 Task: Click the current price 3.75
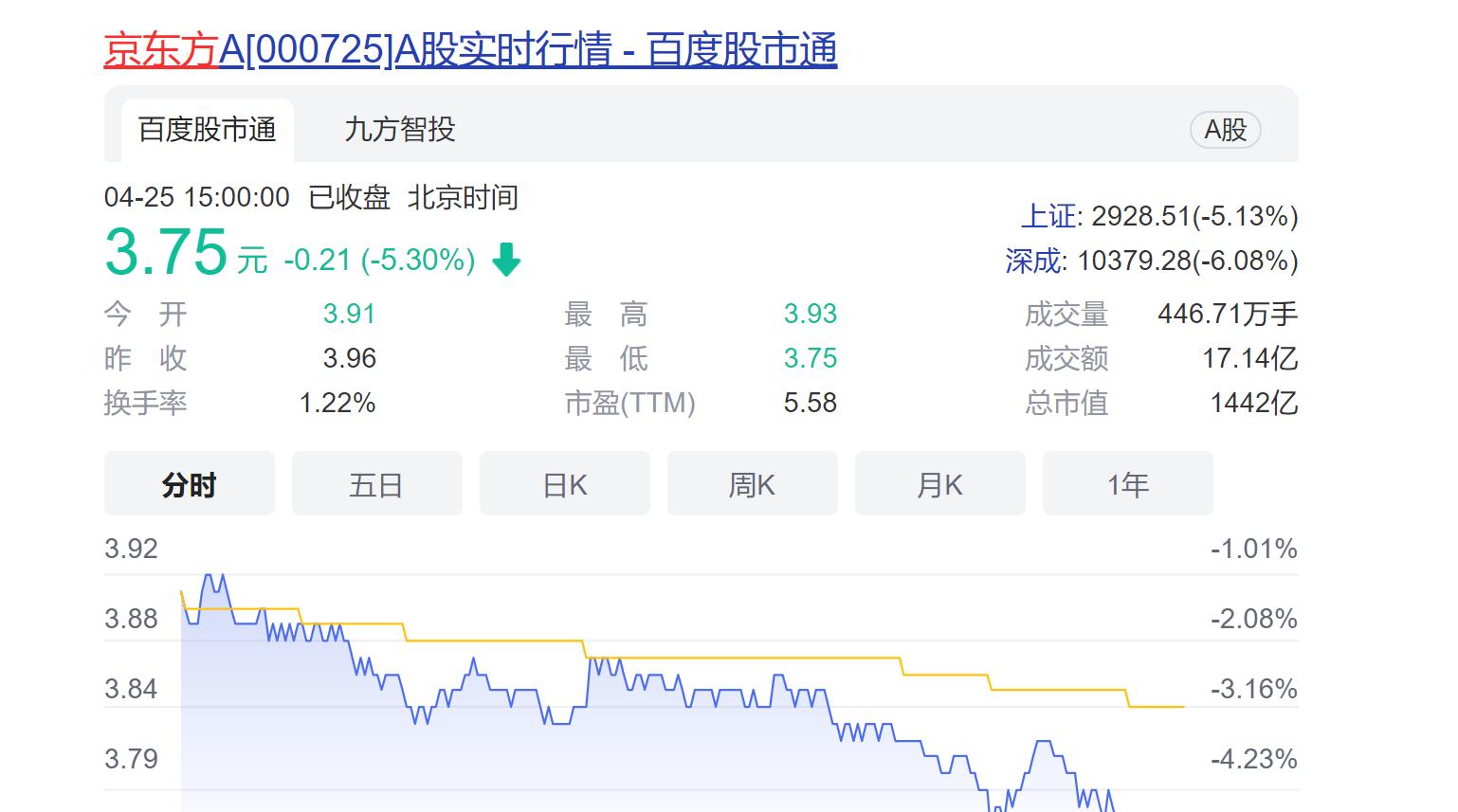click(166, 252)
